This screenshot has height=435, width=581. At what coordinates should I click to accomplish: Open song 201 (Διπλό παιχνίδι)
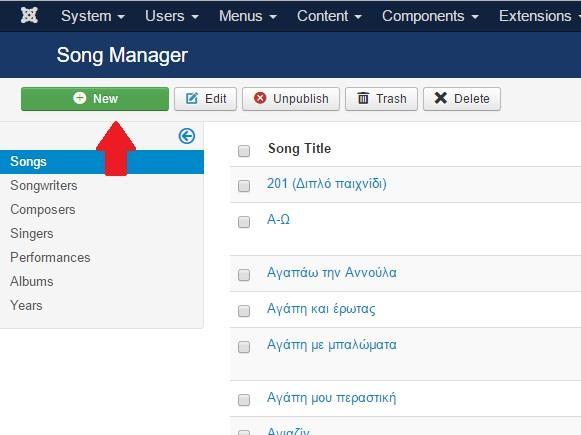coord(326,184)
